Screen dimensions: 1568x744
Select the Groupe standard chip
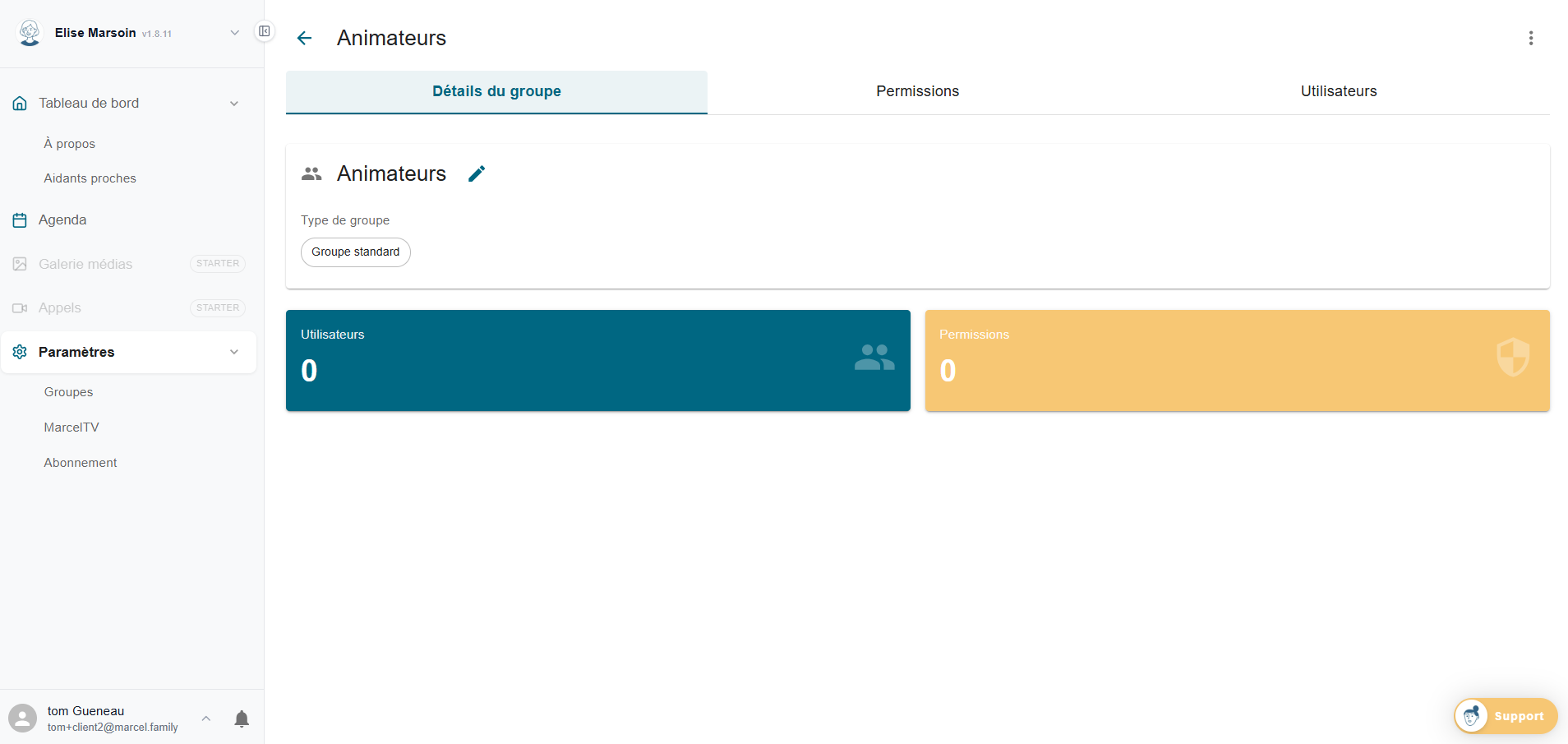[355, 252]
